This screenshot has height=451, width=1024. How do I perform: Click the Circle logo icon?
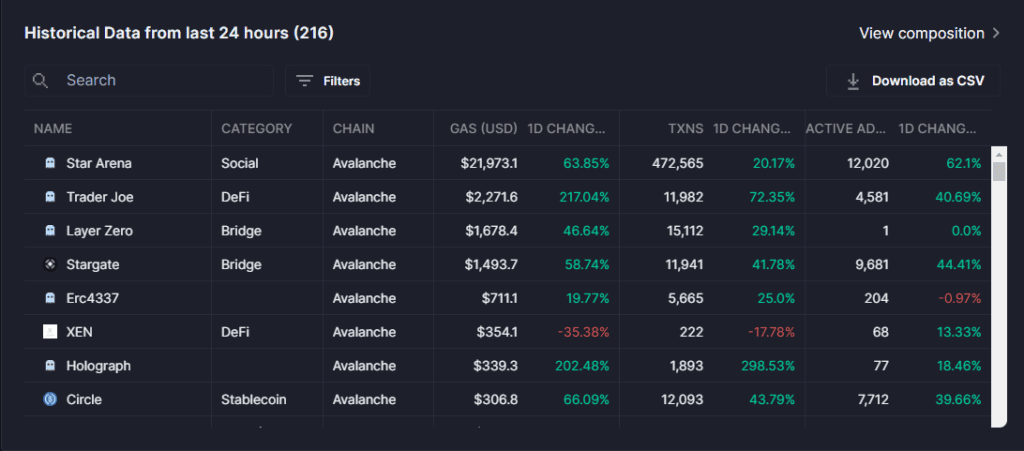(50, 399)
